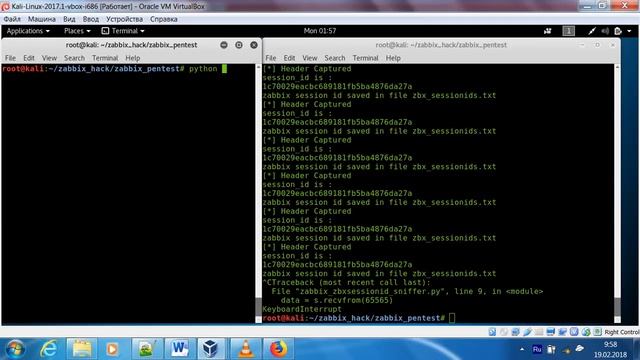Open Файл menu in VirtualBox
Image resolution: width=640 pixels, height=360 pixels.
tap(12, 19)
